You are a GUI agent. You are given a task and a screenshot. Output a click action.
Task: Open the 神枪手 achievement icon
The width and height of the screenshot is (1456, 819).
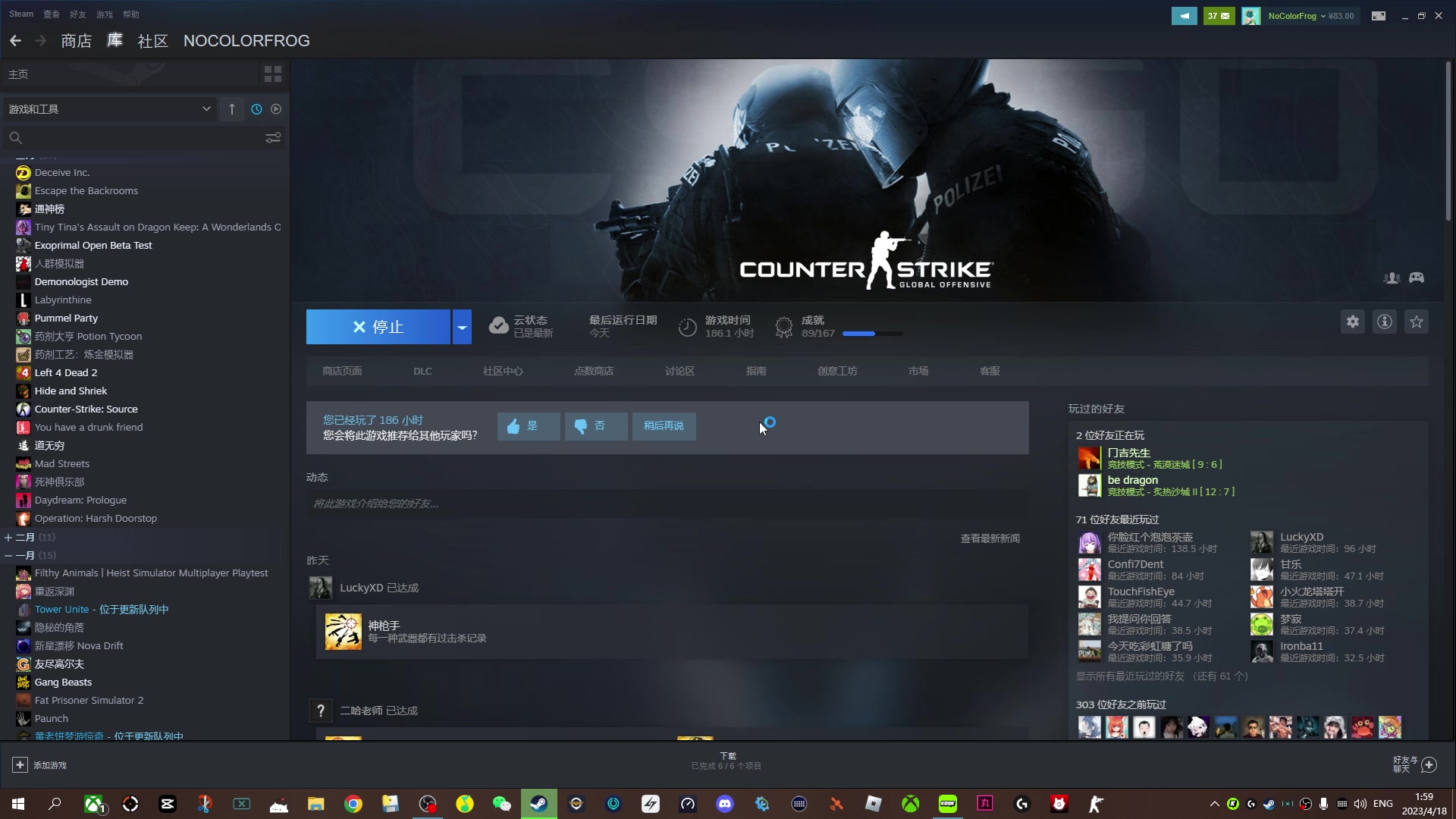pyautogui.click(x=344, y=632)
